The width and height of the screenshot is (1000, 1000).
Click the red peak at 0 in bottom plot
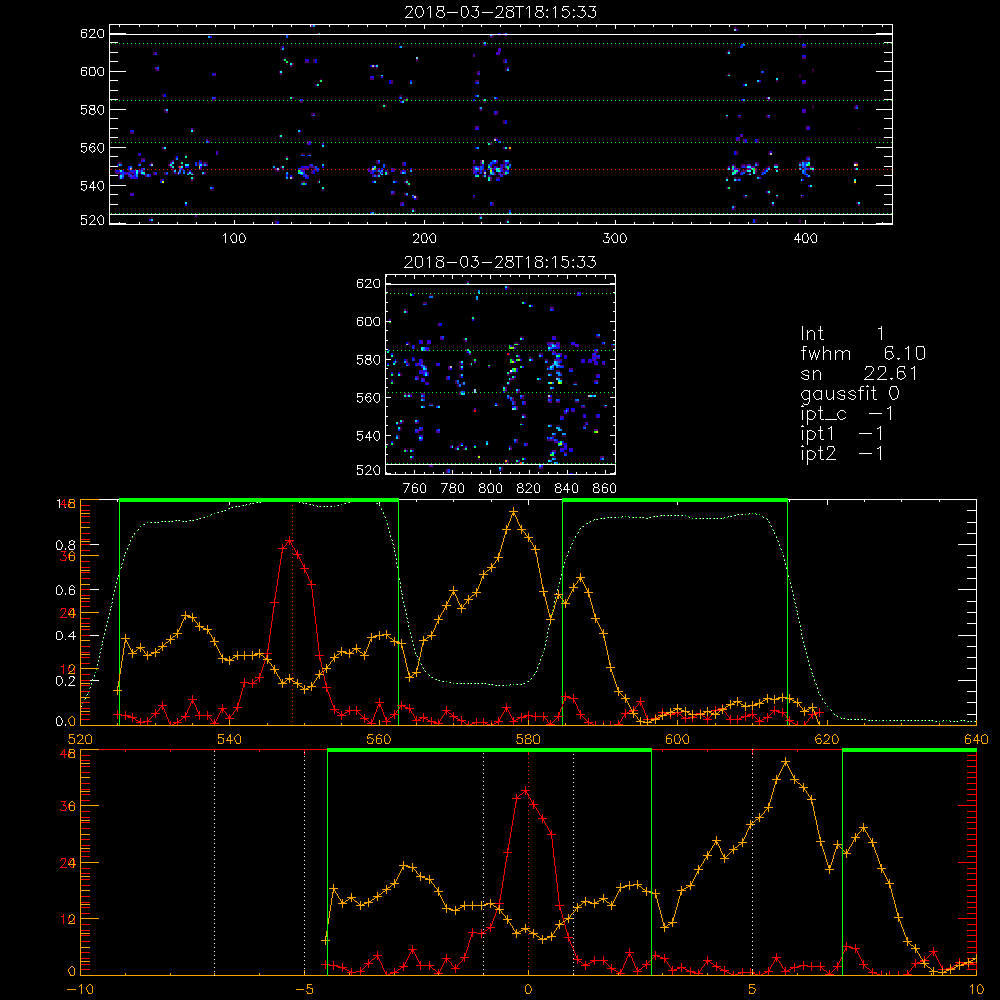[526, 791]
